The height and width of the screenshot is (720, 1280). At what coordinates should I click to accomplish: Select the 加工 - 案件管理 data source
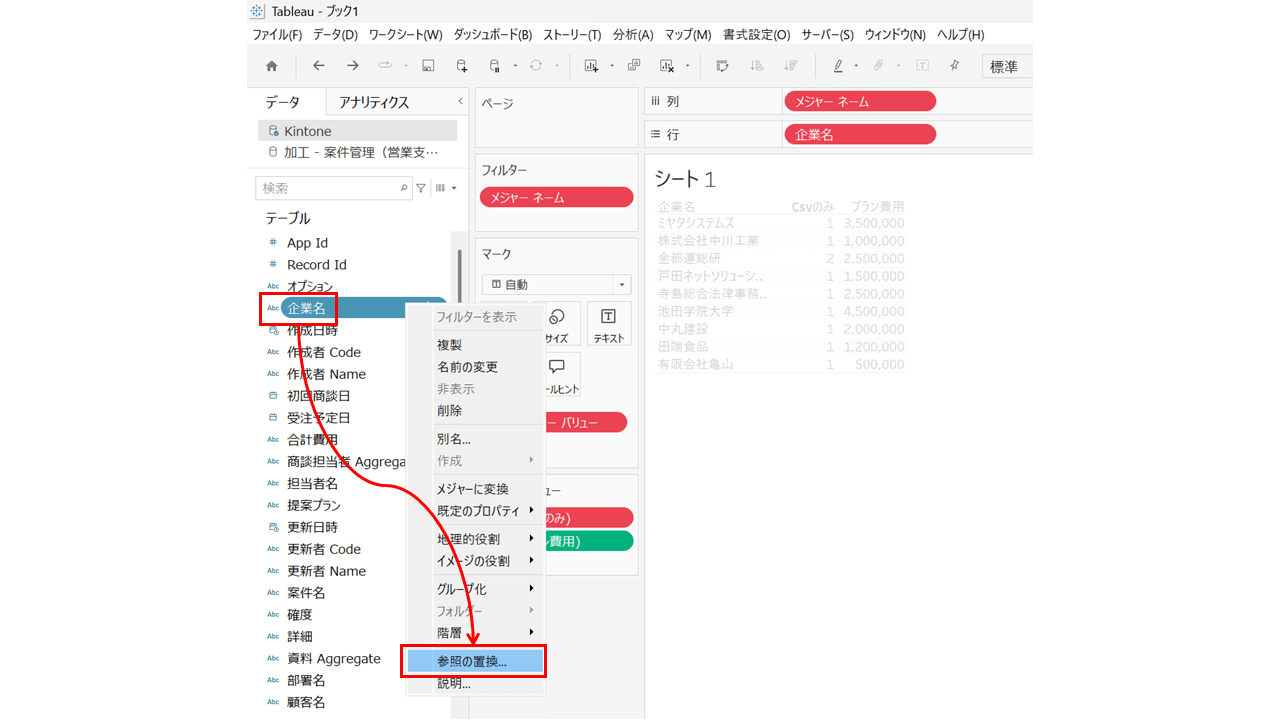click(357, 152)
